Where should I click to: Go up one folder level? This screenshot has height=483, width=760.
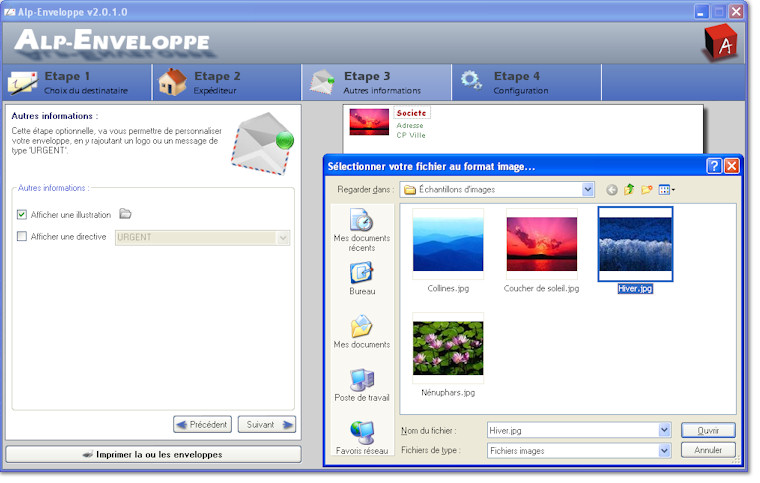tap(629, 189)
